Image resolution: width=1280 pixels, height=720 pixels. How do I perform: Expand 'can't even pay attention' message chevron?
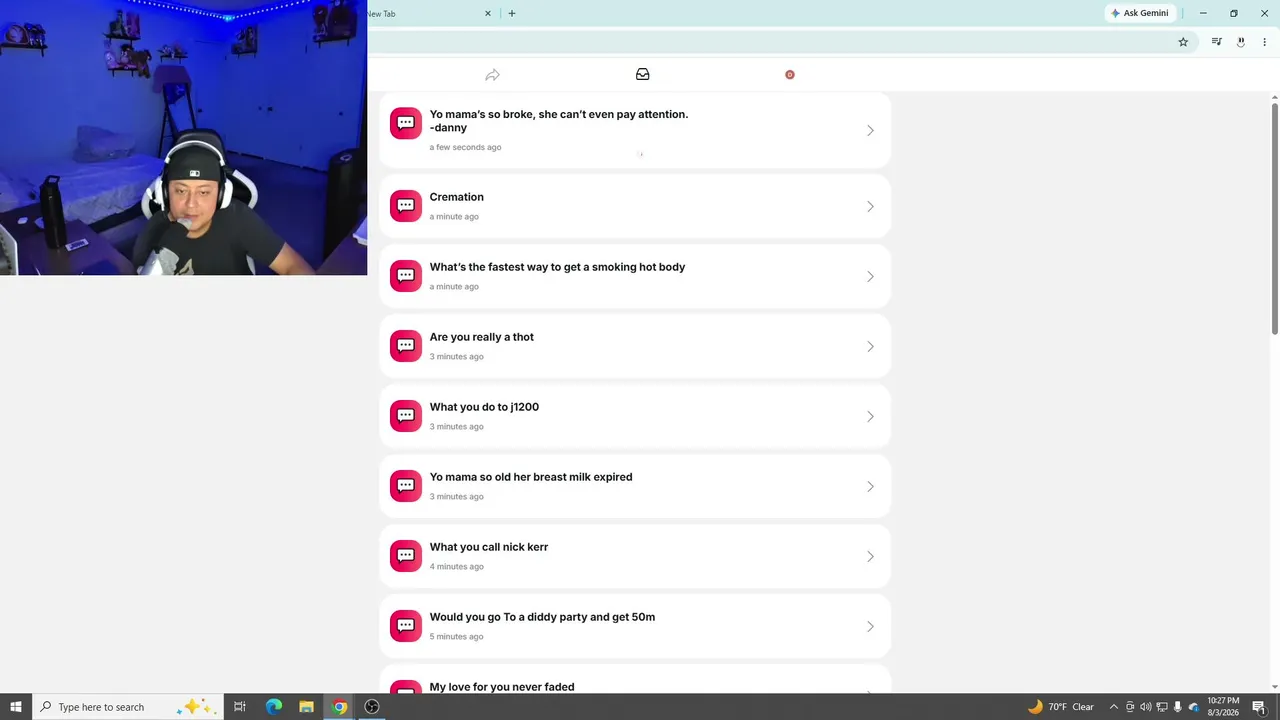(870, 130)
